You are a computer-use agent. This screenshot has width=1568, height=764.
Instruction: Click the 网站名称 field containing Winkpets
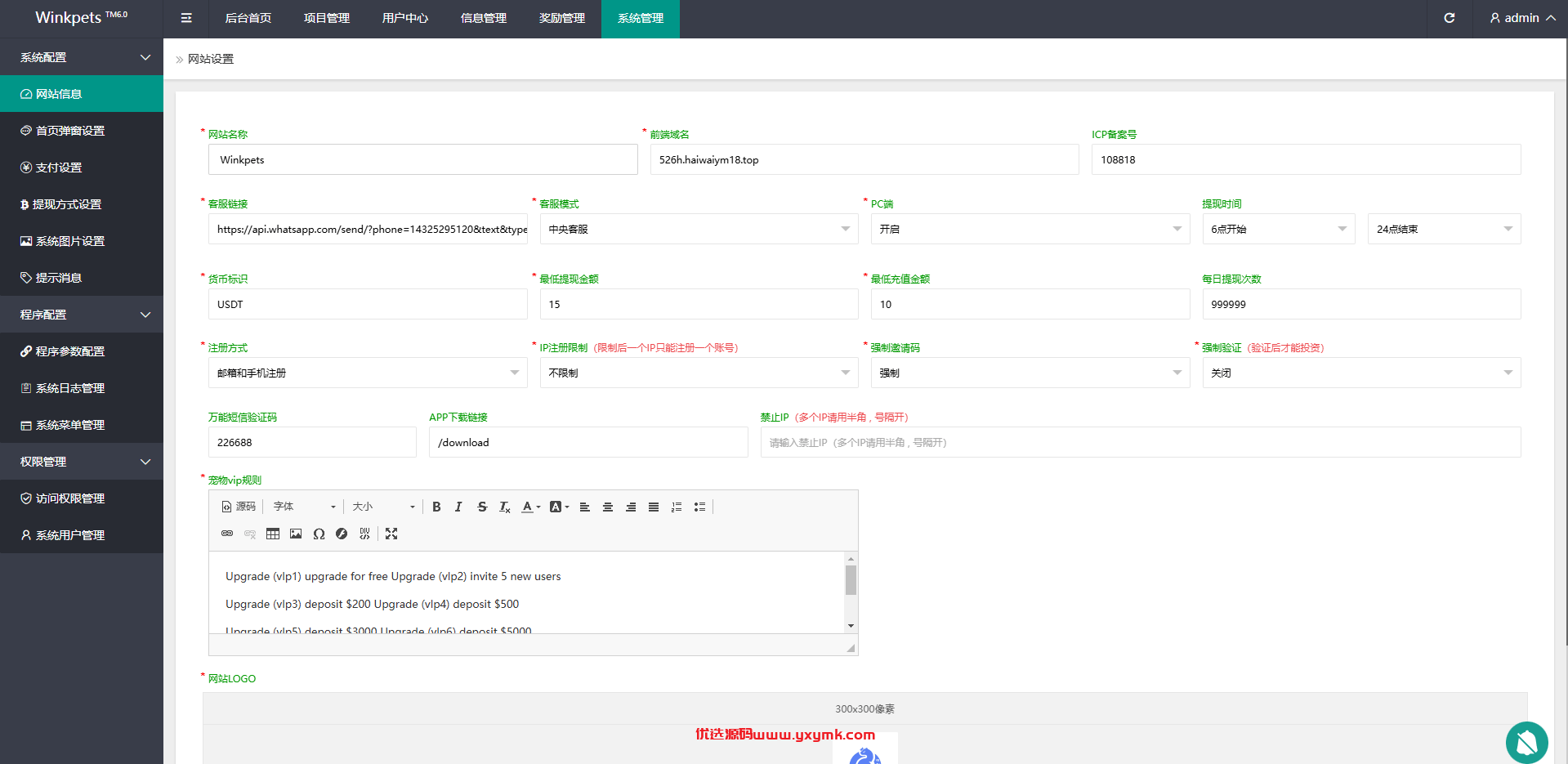(x=423, y=159)
